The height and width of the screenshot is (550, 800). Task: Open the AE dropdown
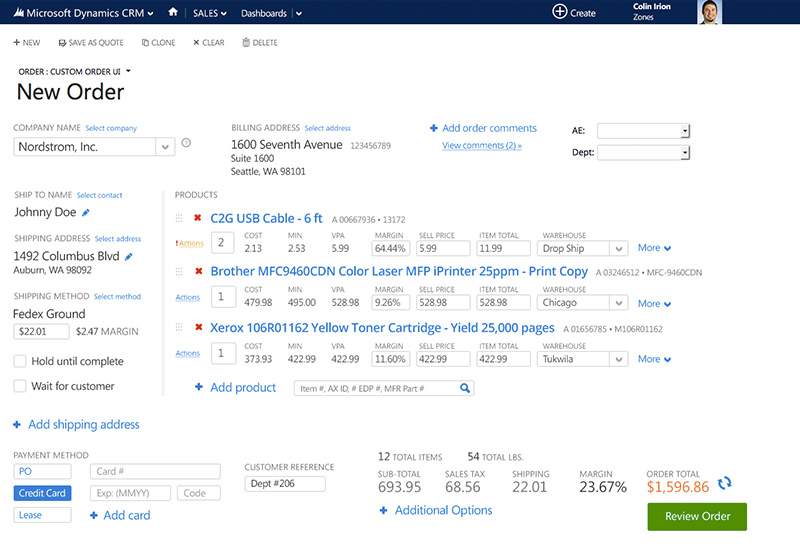coord(685,131)
